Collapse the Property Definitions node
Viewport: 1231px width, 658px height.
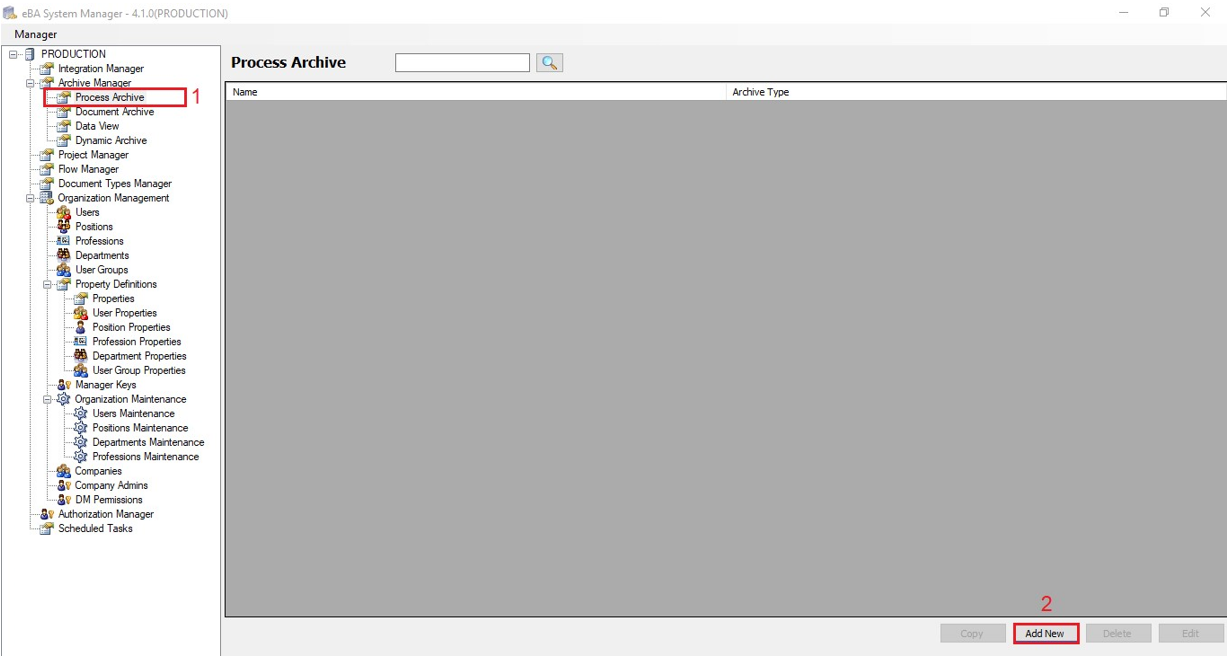(x=47, y=285)
